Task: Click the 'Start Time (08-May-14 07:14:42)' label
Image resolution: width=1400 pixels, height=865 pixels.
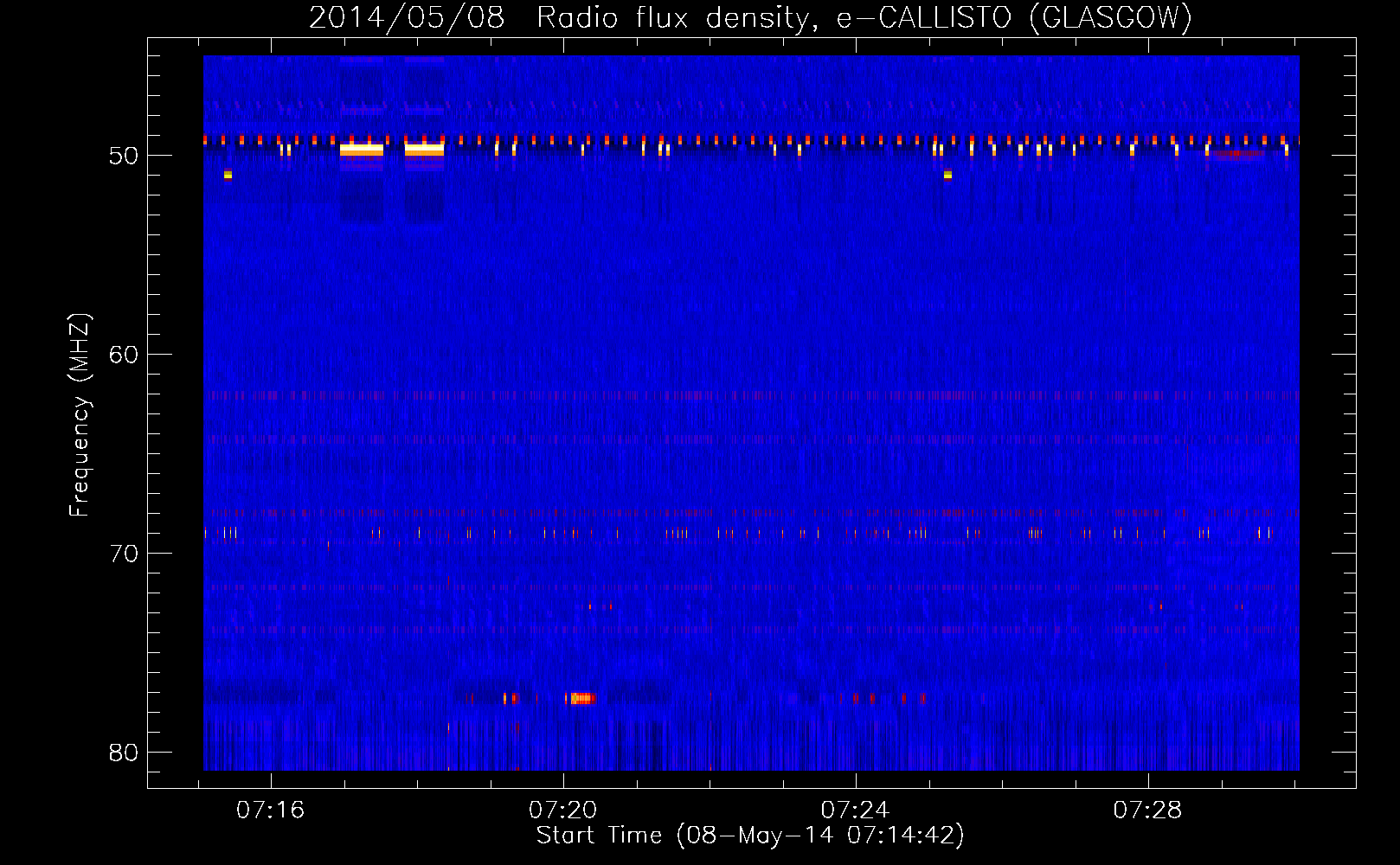Action: coord(750,836)
